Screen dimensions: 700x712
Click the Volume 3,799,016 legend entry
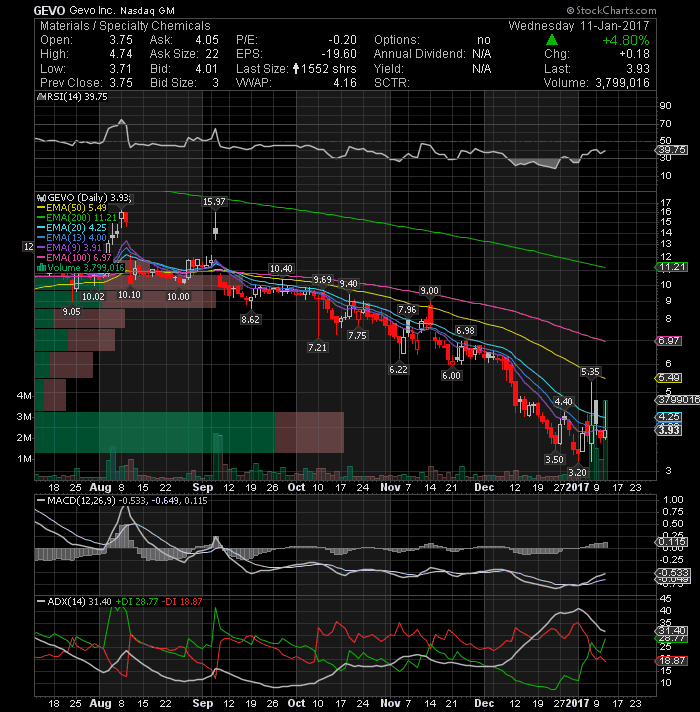click(x=85, y=268)
